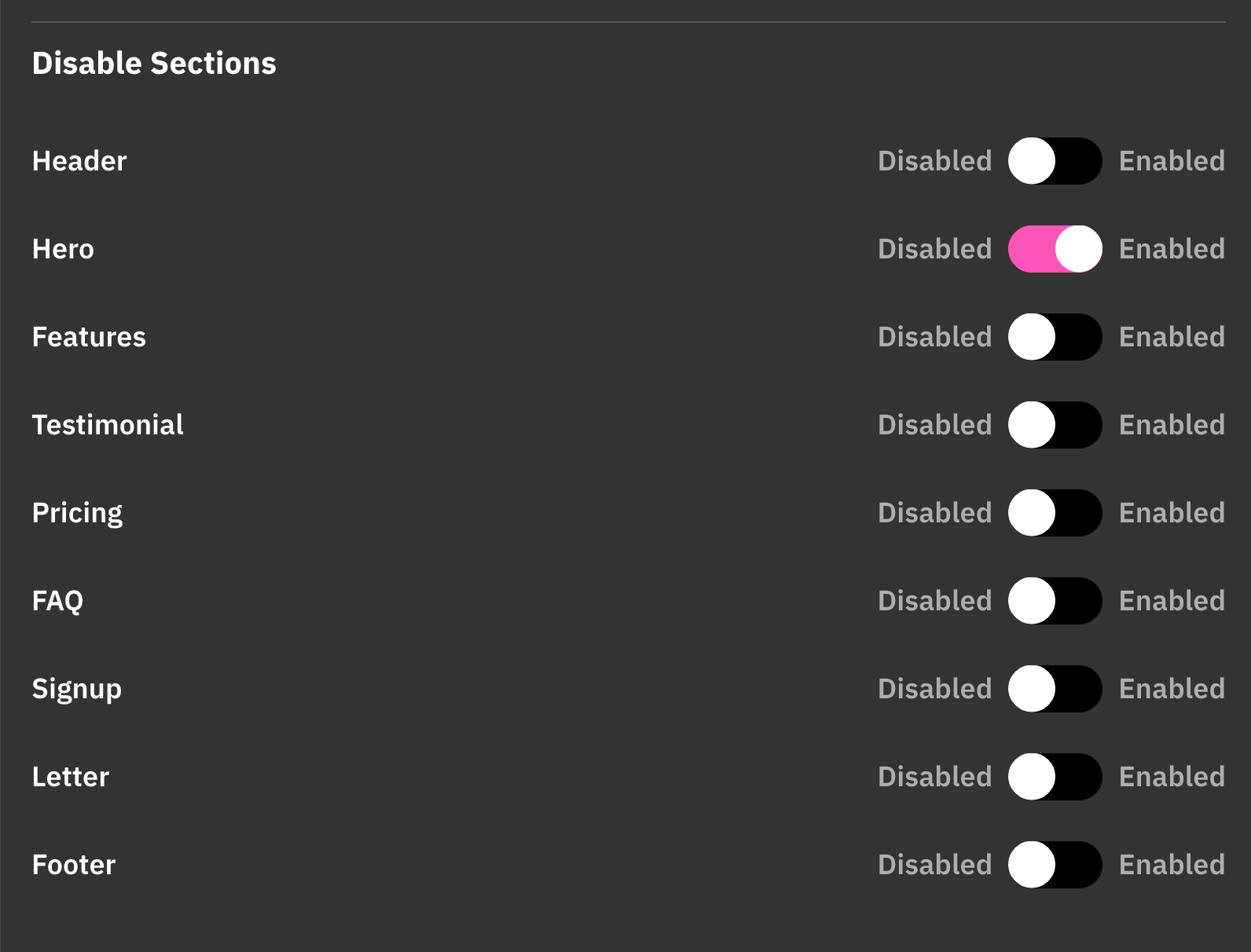Image resolution: width=1251 pixels, height=952 pixels.
Task: Click the Disabled label beside Letter
Action: (x=934, y=777)
